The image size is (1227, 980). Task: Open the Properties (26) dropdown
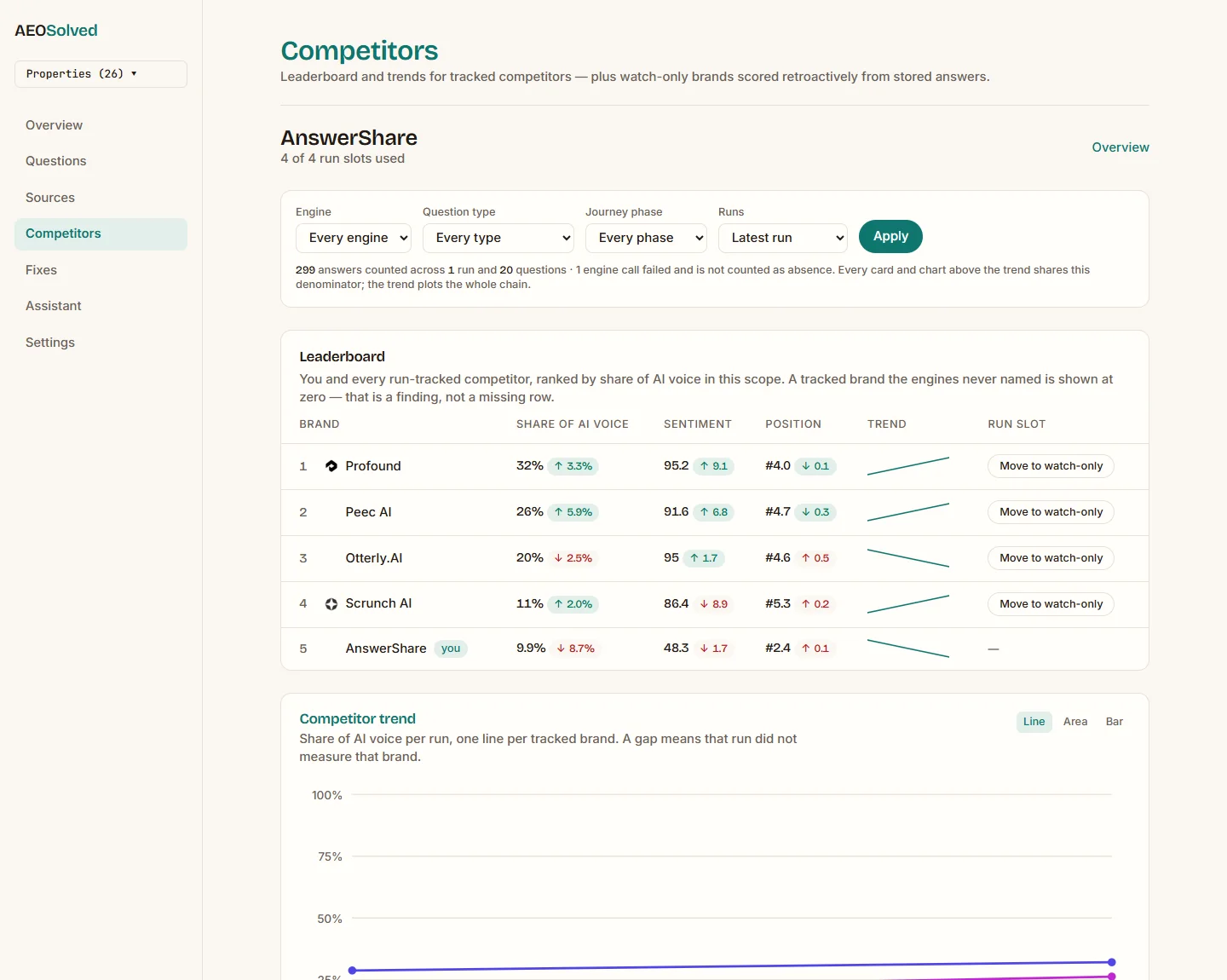click(101, 74)
